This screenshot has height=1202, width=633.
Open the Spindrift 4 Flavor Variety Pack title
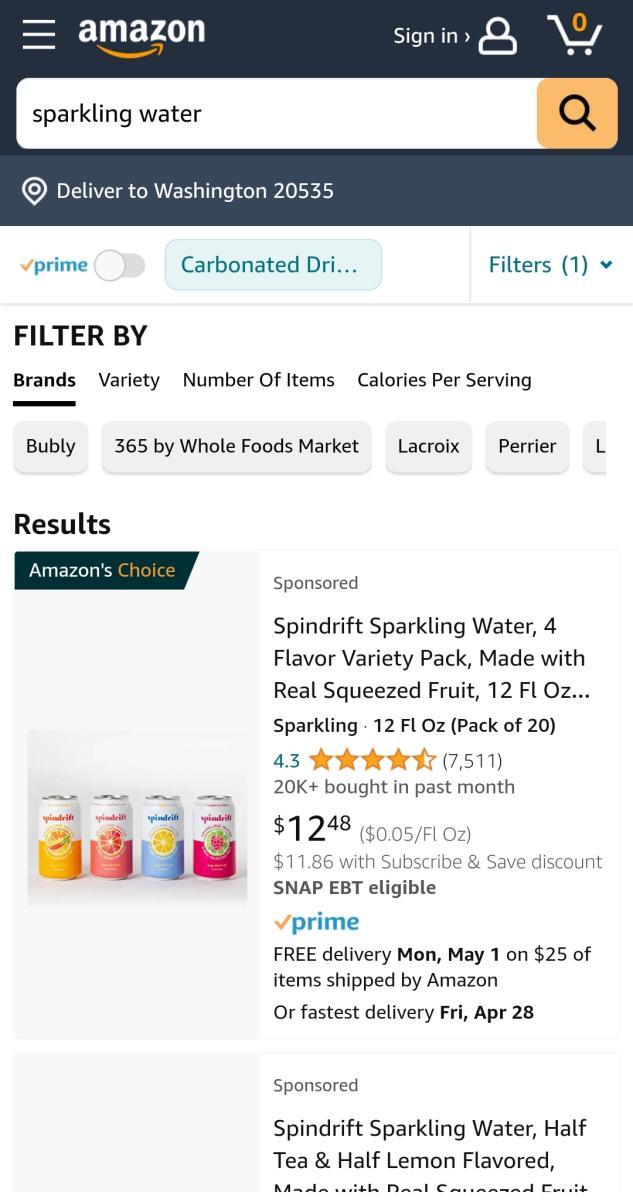[430, 658]
